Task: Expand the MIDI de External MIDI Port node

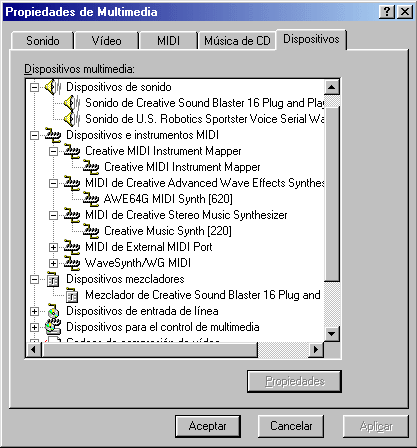Action: (53, 247)
